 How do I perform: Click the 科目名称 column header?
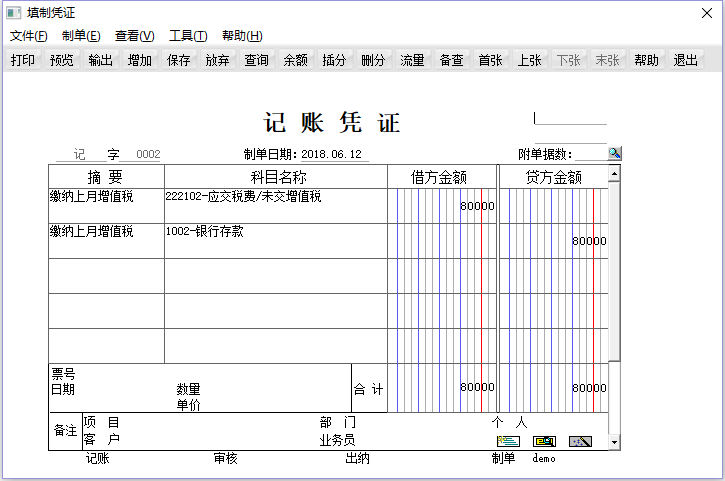coord(276,177)
